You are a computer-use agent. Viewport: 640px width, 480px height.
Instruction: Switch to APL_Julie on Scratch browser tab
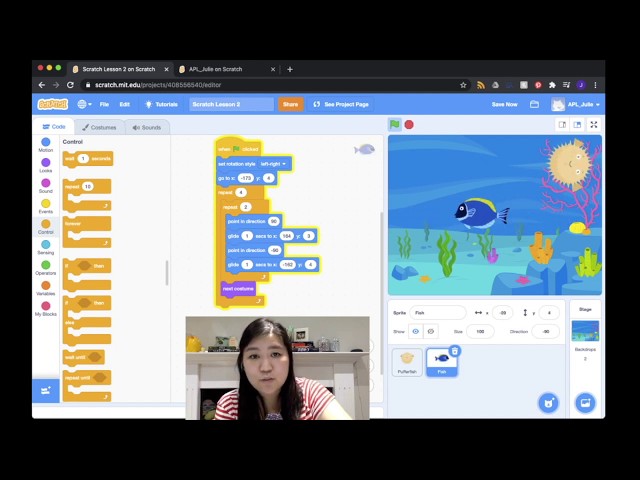coord(227,69)
